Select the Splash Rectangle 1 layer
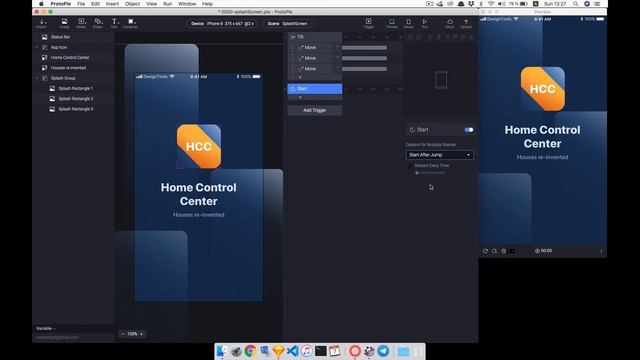Image resolution: width=640 pixels, height=360 pixels. point(73,88)
